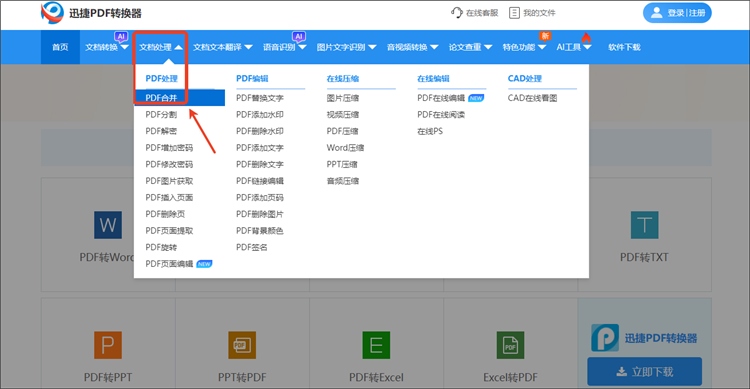Pick PDF签名 option
750x389 pixels.
coord(252,247)
